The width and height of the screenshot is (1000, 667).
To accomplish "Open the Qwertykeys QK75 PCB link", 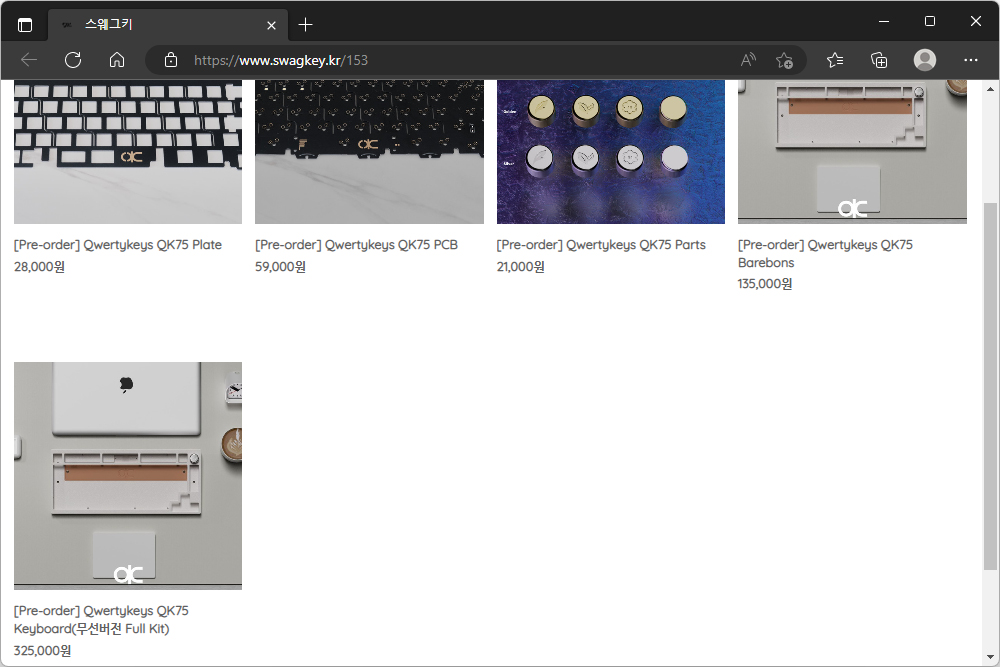I will [357, 245].
